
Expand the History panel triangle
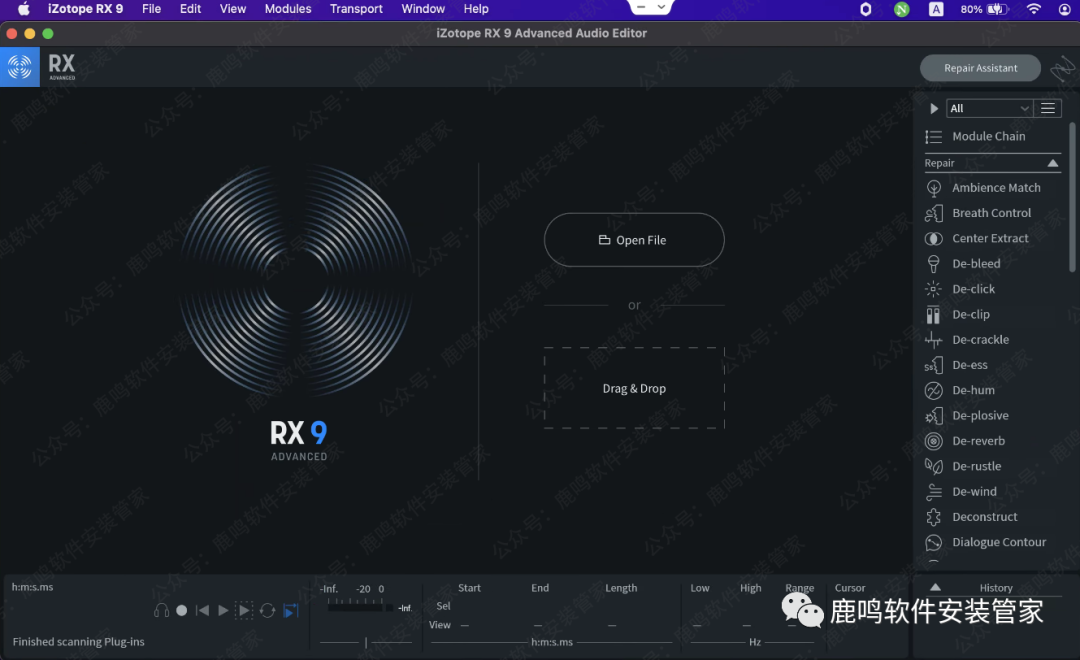[935, 588]
